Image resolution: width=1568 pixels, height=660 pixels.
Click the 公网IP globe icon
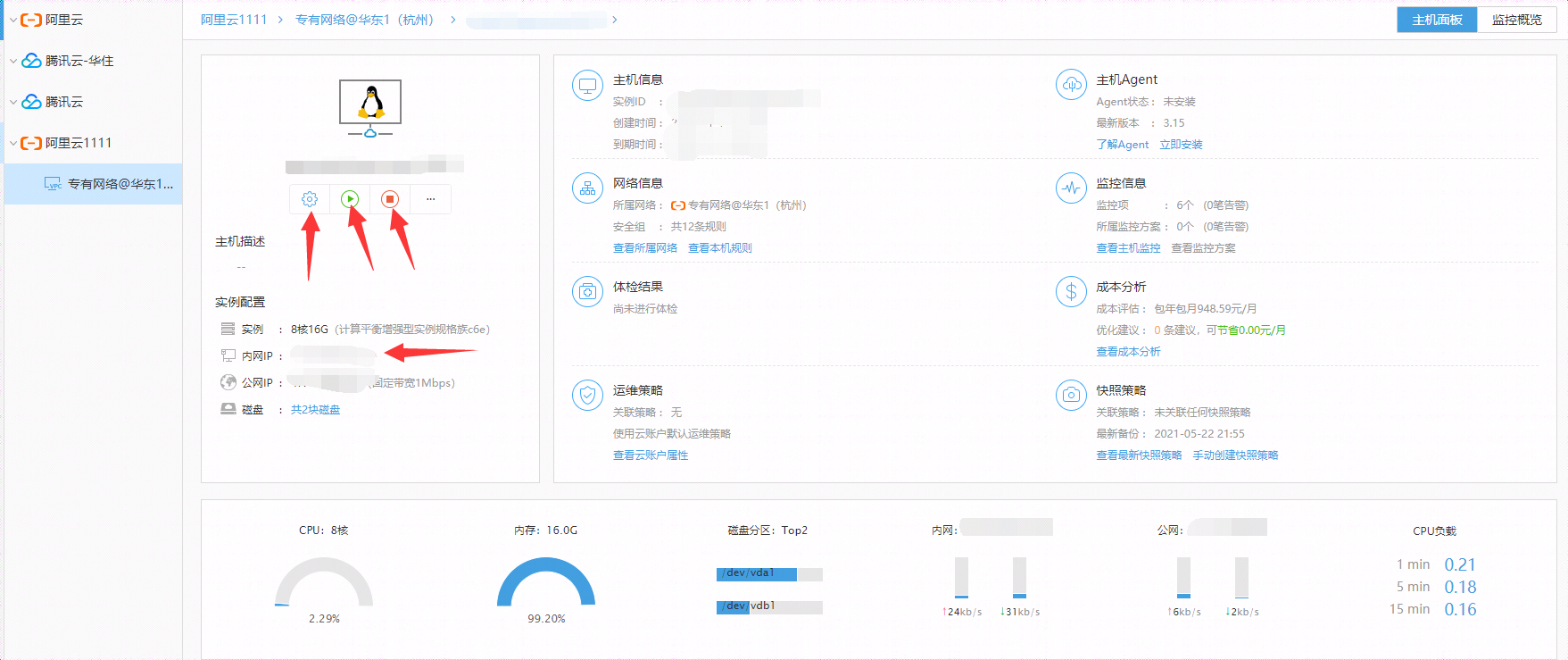pyautogui.click(x=228, y=382)
